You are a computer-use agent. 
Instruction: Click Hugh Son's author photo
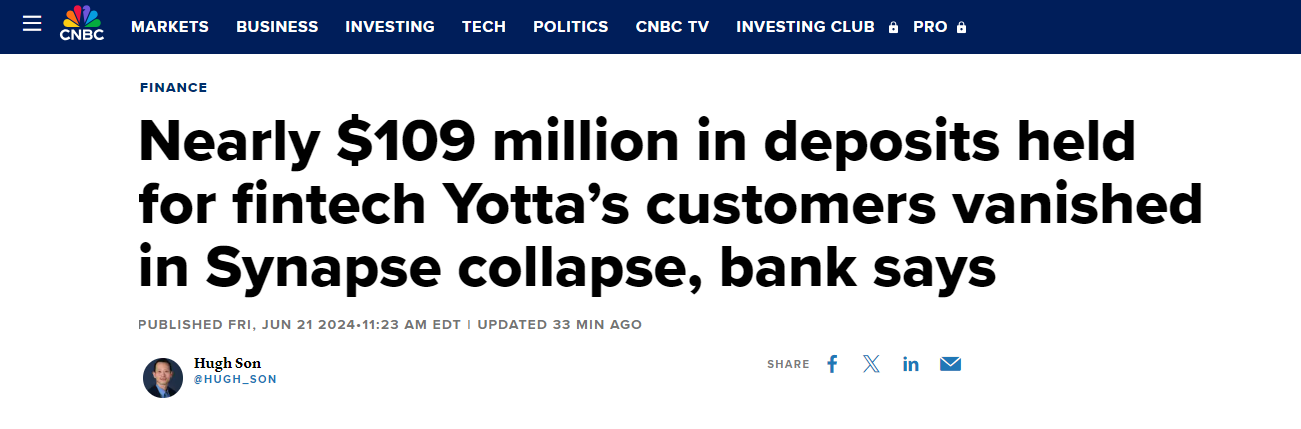(x=163, y=378)
